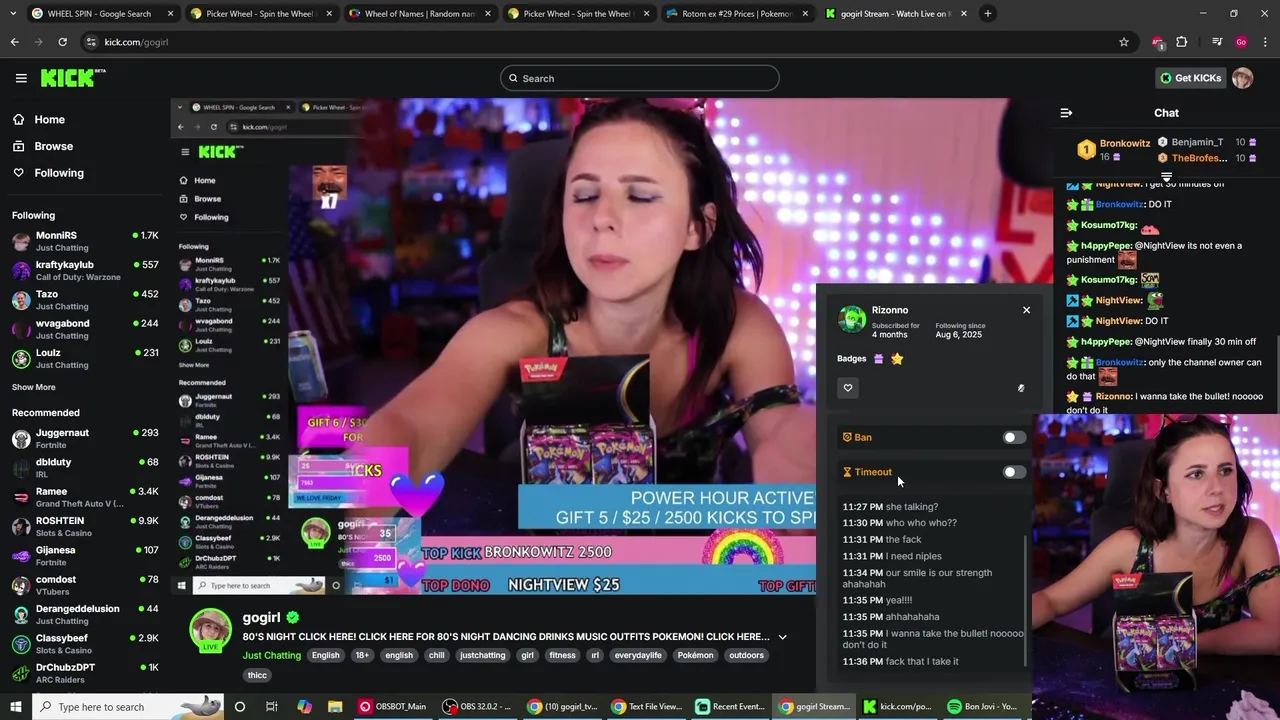The height and width of the screenshot is (720, 1280).
Task: Expand the gift leaderboard handle
Action: [x=1166, y=176]
